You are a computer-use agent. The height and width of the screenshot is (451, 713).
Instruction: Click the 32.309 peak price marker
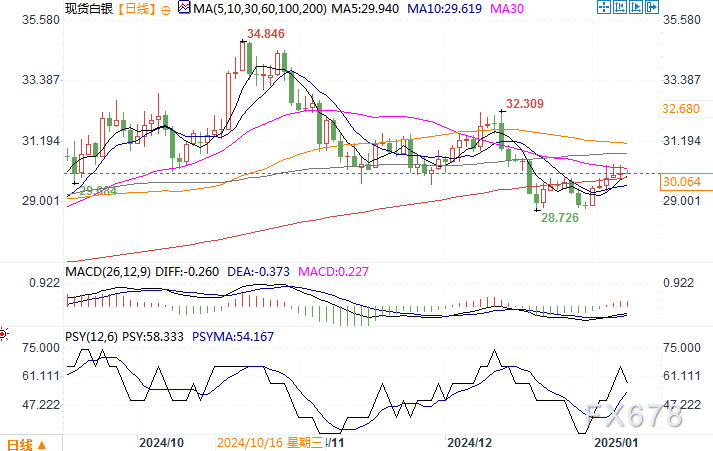point(525,103)
